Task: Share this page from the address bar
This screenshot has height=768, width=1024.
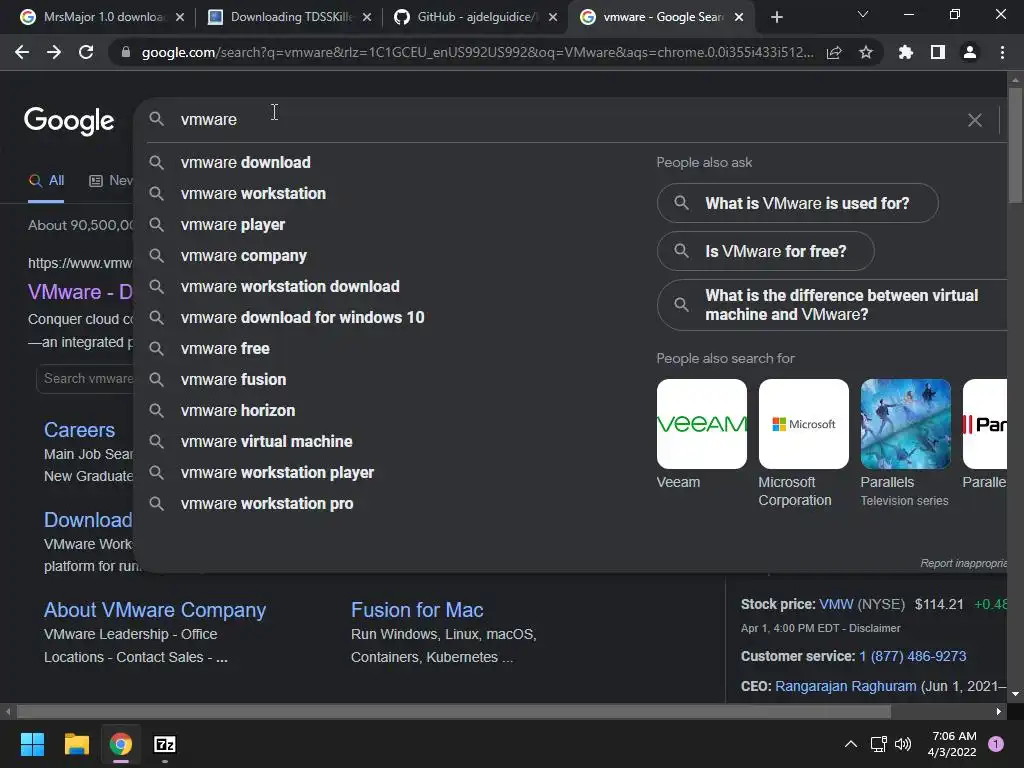Action: coord(834,53)
